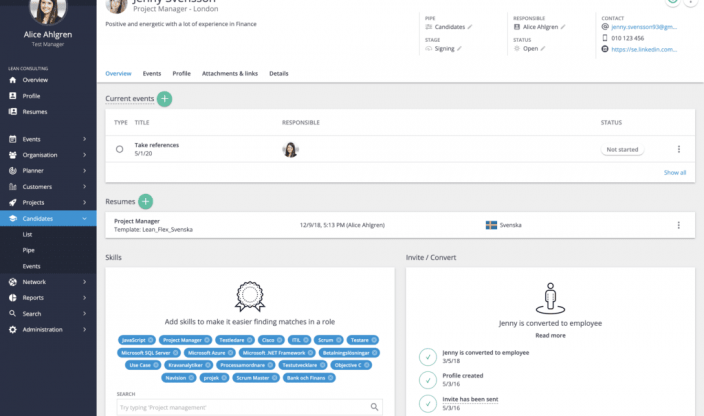Click the skills search input field

(x=240, y=407)
